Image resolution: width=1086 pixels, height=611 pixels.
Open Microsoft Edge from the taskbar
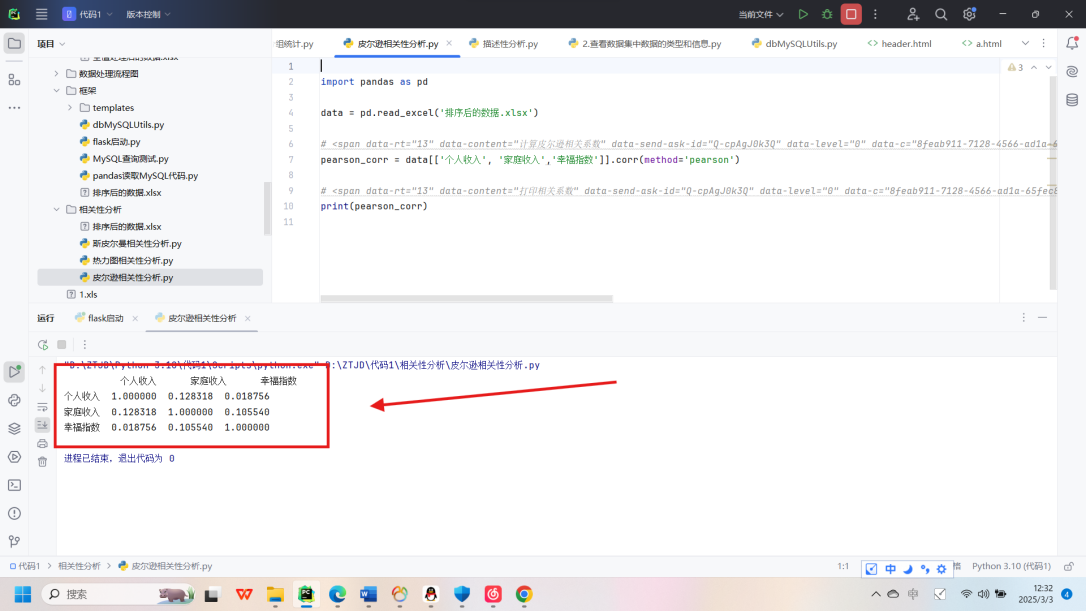337,594
